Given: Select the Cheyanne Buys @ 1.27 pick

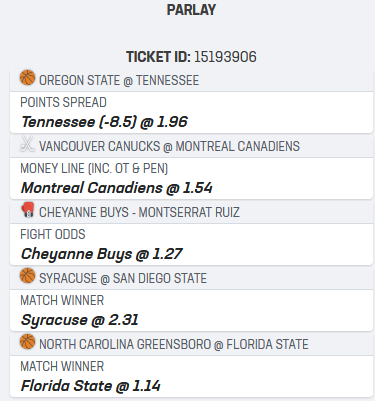Looking at the screenshot, I should 101,254.
